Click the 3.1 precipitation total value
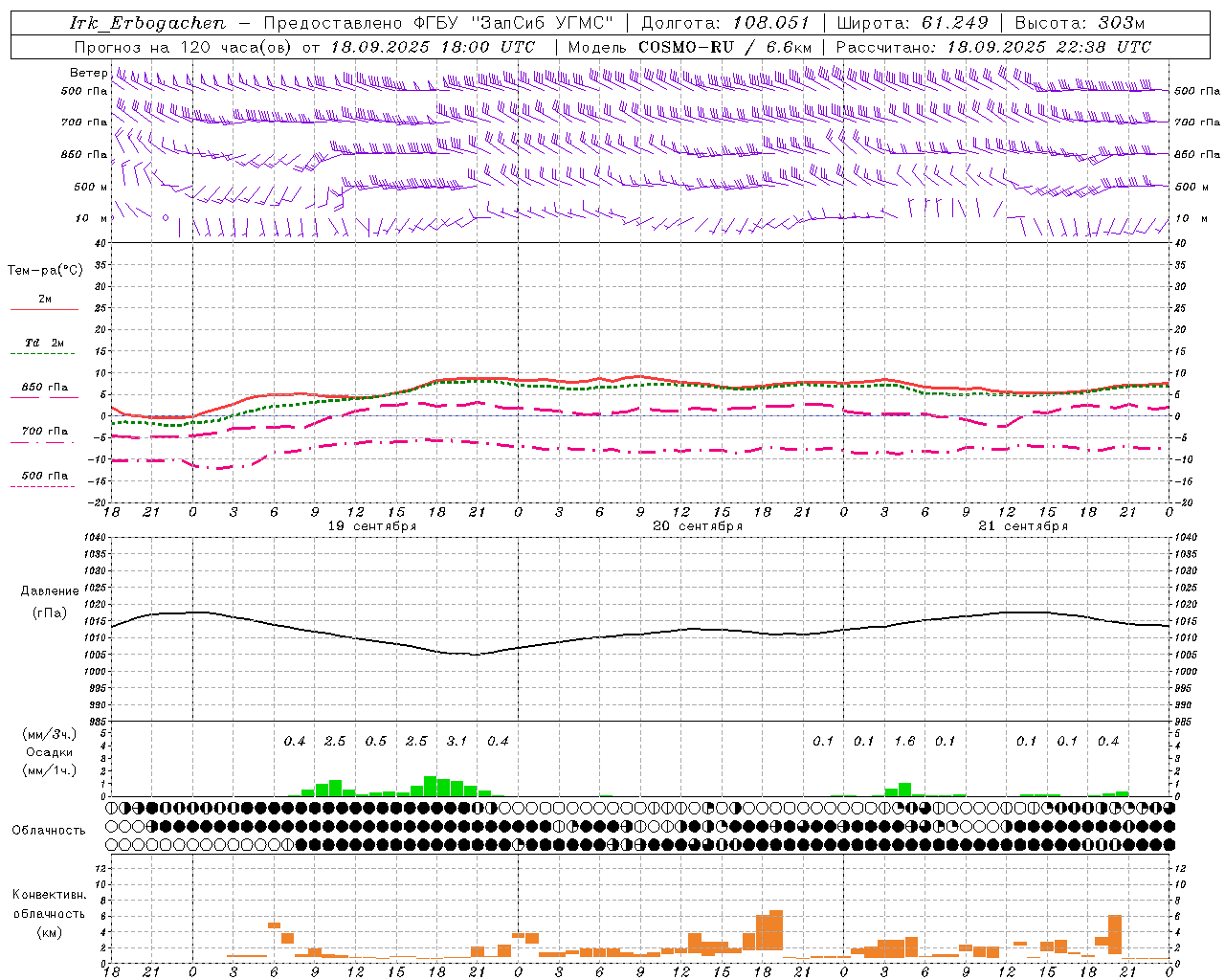The height and width of the screenshot is (980, 1225). coord(457,741)
